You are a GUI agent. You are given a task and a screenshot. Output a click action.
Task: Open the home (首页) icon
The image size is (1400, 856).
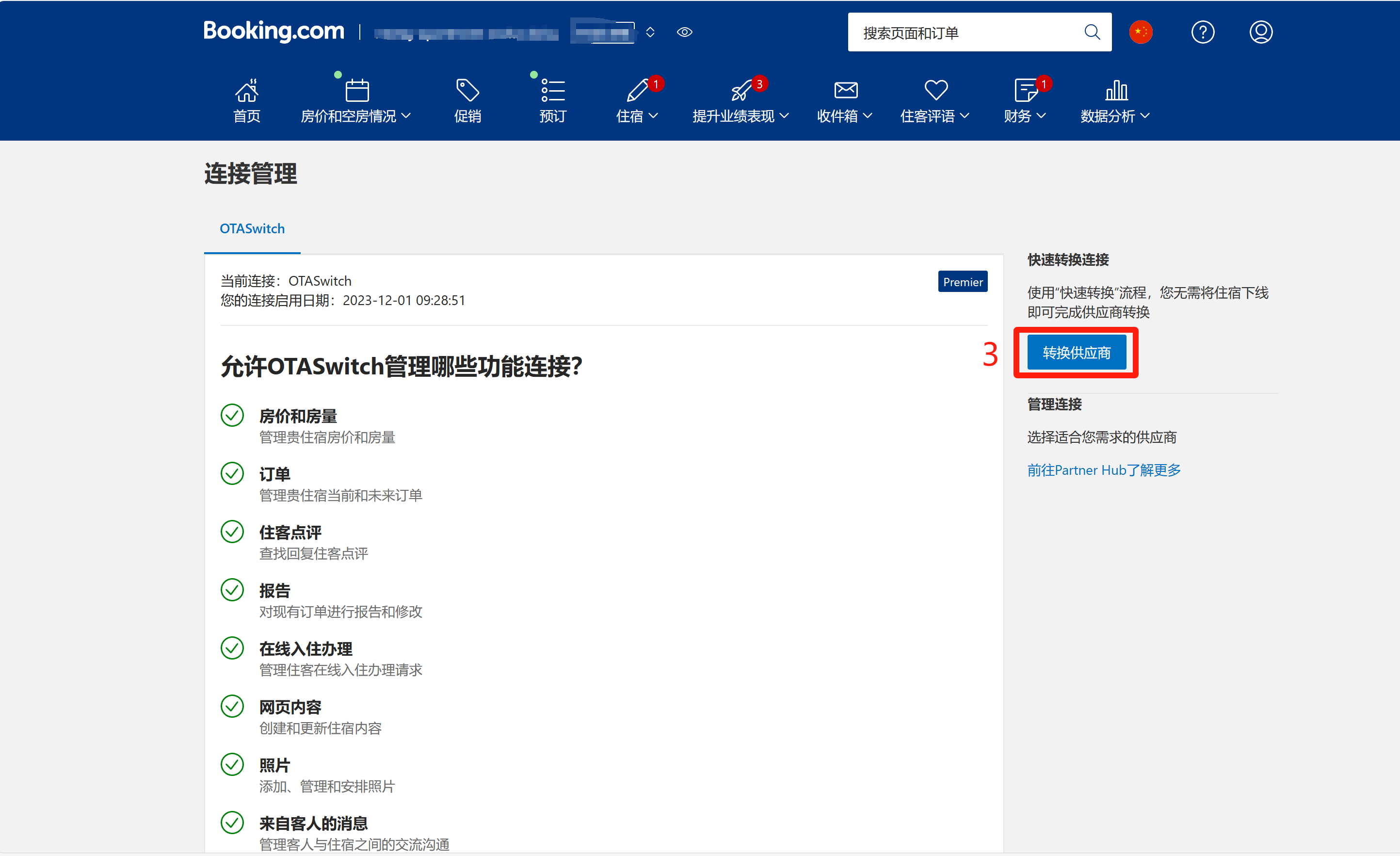click(x=247, y=90)
